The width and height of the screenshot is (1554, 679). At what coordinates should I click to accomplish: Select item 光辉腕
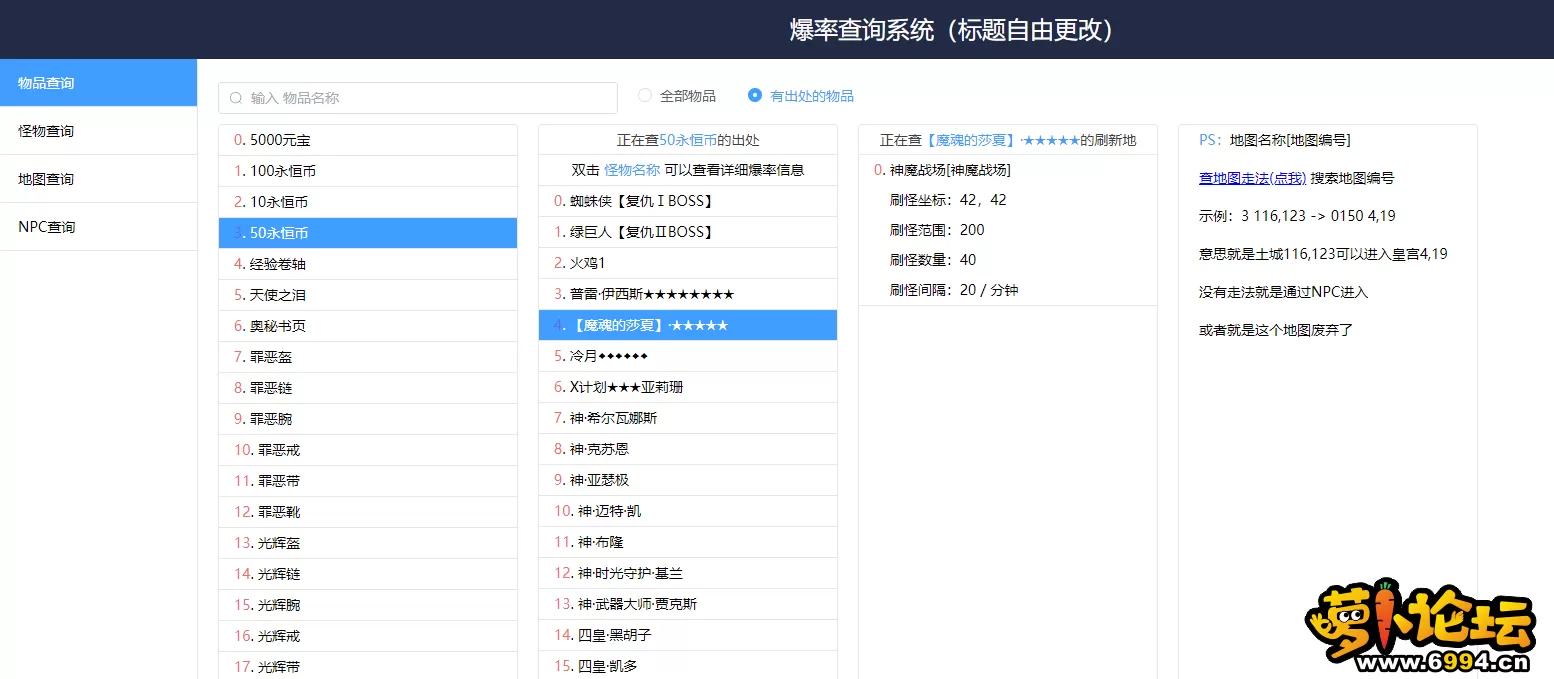point(368,605)
